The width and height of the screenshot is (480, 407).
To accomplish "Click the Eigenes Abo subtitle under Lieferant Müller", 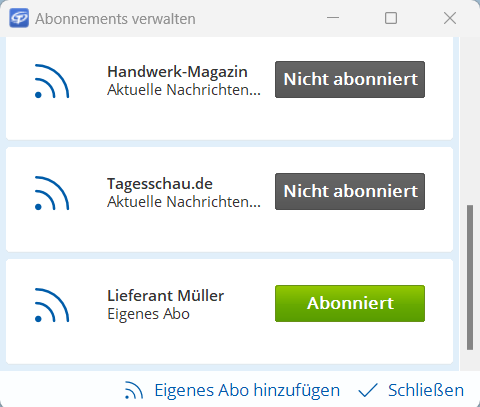I will pos(149,314).
